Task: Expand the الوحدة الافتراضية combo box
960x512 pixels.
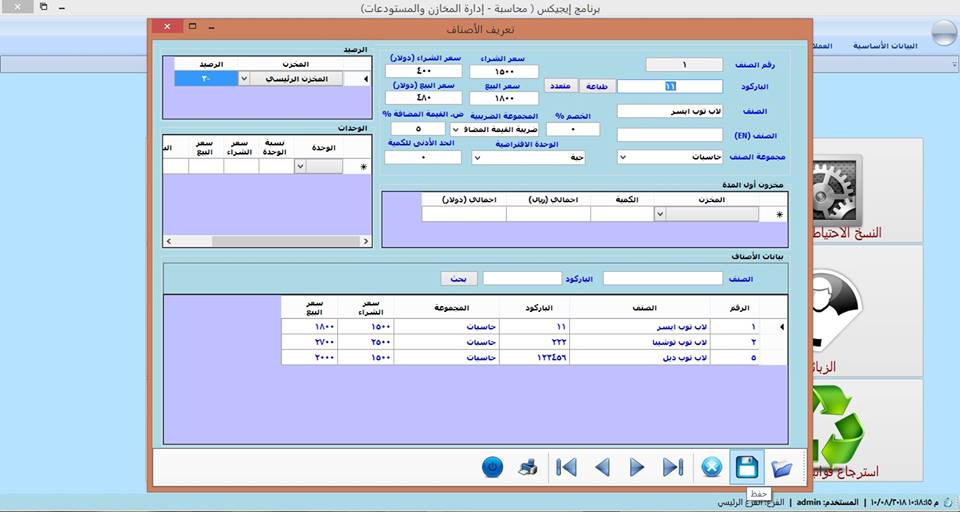Action: 477,157
